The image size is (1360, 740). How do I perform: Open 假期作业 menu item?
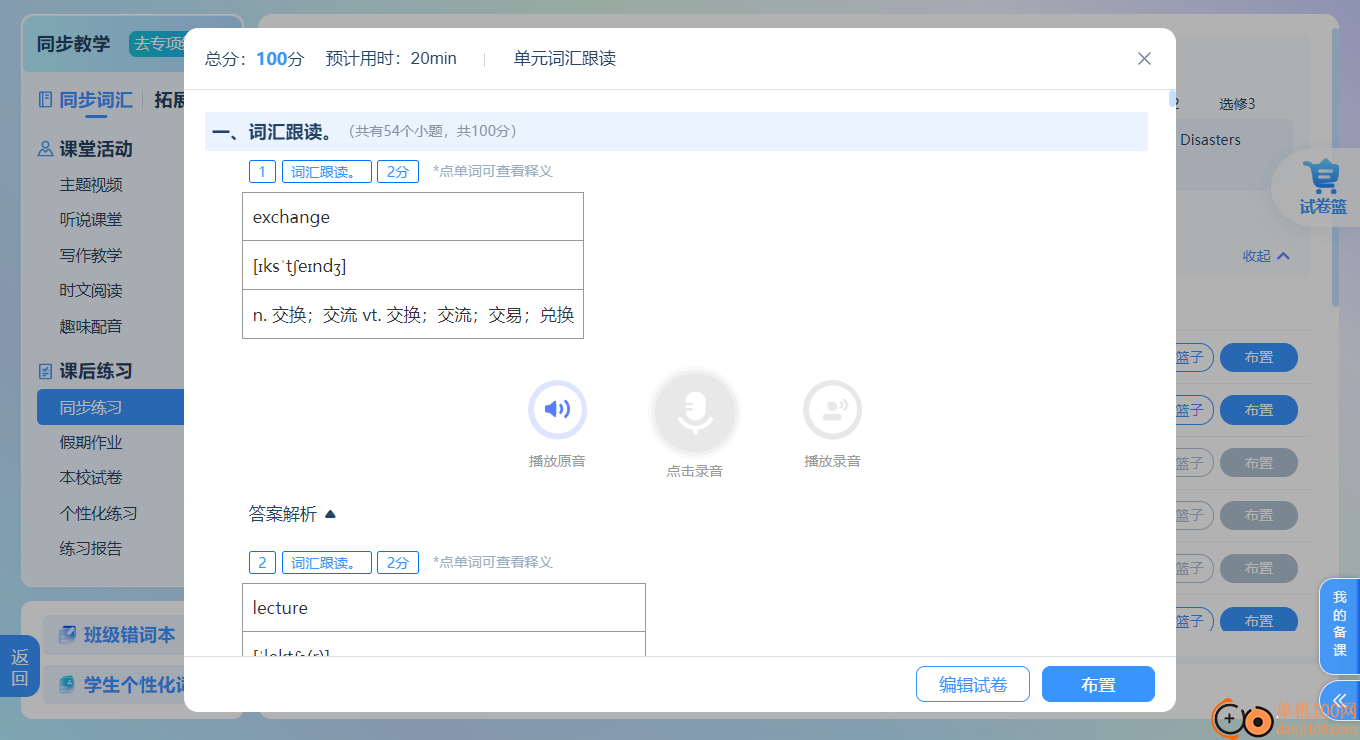tap(91, 442)
